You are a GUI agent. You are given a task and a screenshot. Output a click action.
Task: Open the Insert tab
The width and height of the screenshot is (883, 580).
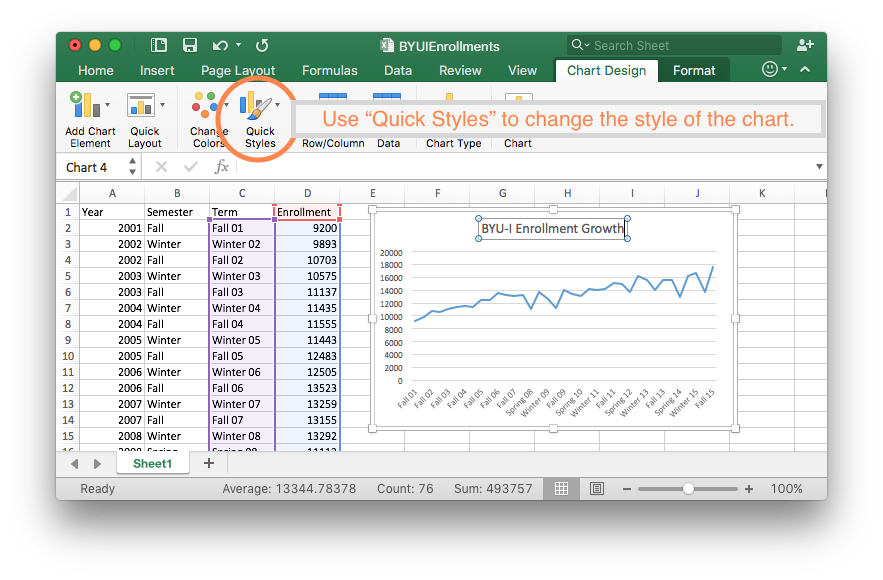click(x=157, y=70)
